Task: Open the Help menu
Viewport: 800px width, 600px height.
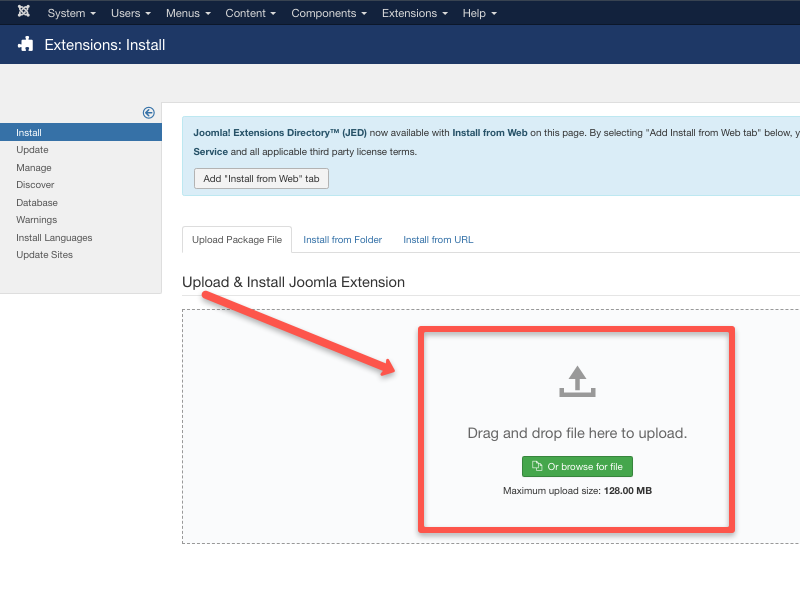Action: click(x=479, y=13)
